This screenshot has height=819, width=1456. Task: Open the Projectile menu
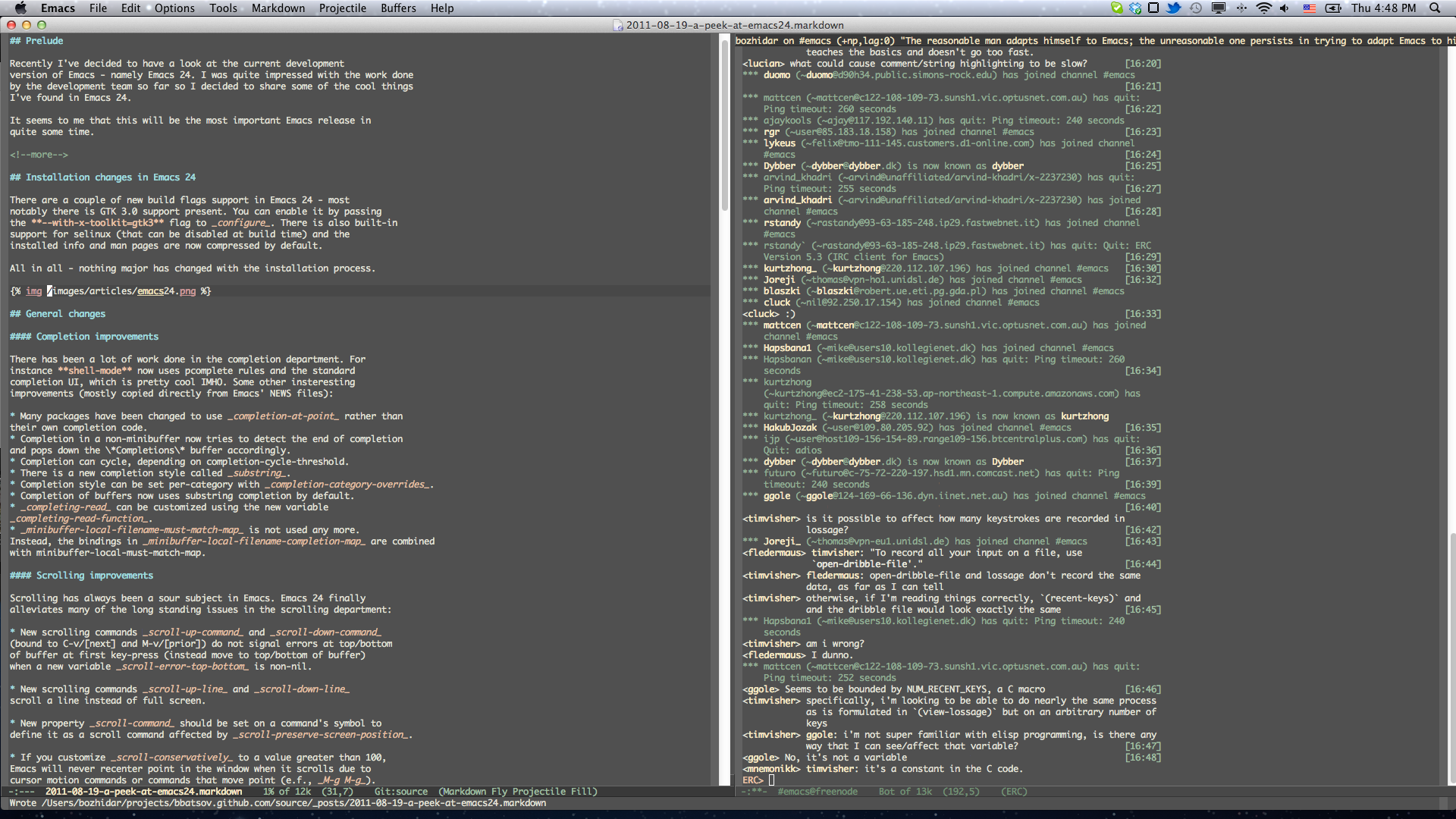[x=342, y=8]
